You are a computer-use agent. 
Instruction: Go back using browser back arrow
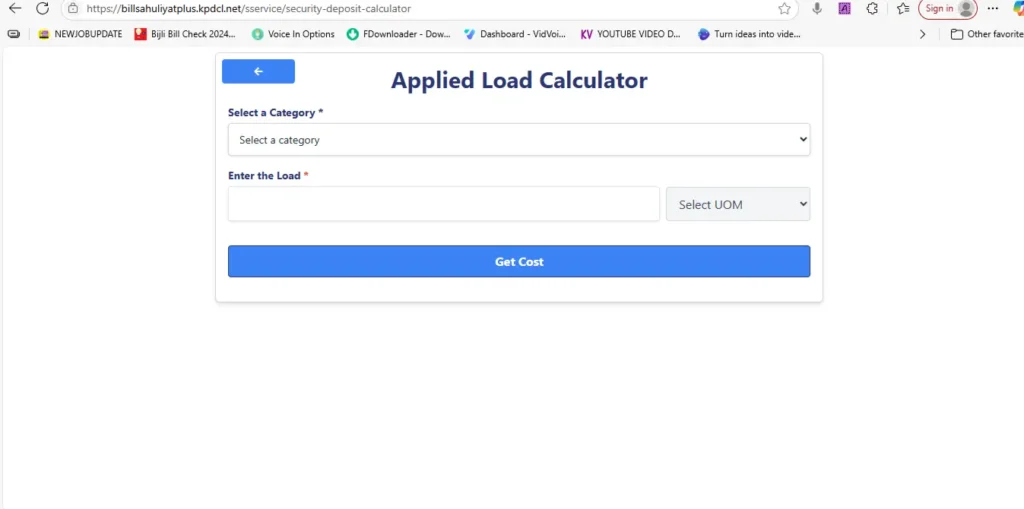(x=15, y=8)
